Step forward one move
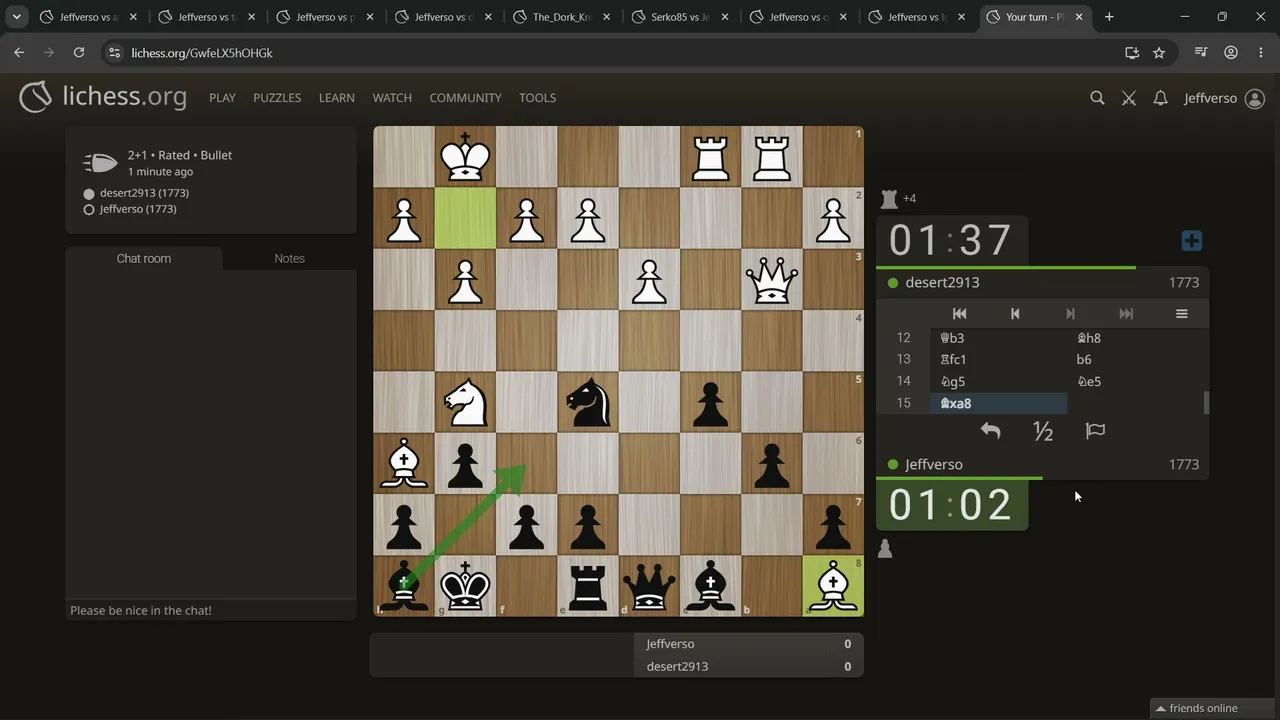This screenshot has height=720, width=1280. point(1070,314)
